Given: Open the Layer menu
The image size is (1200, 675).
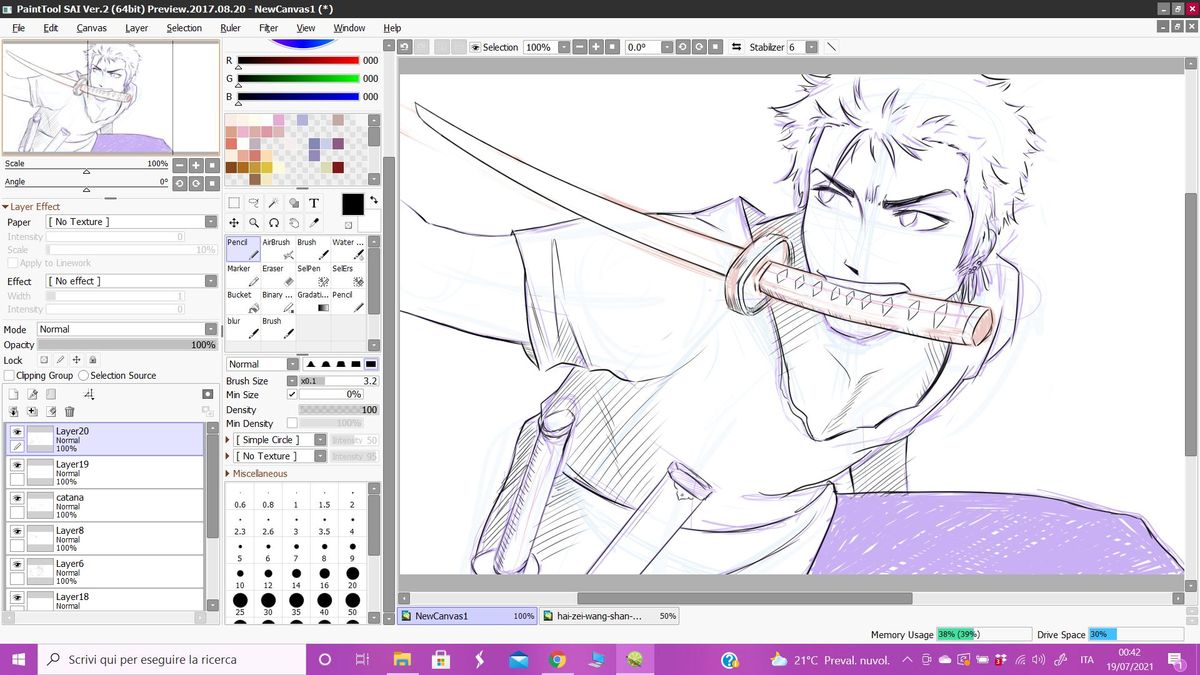Looking at the screenshot, I should (137, 28).
